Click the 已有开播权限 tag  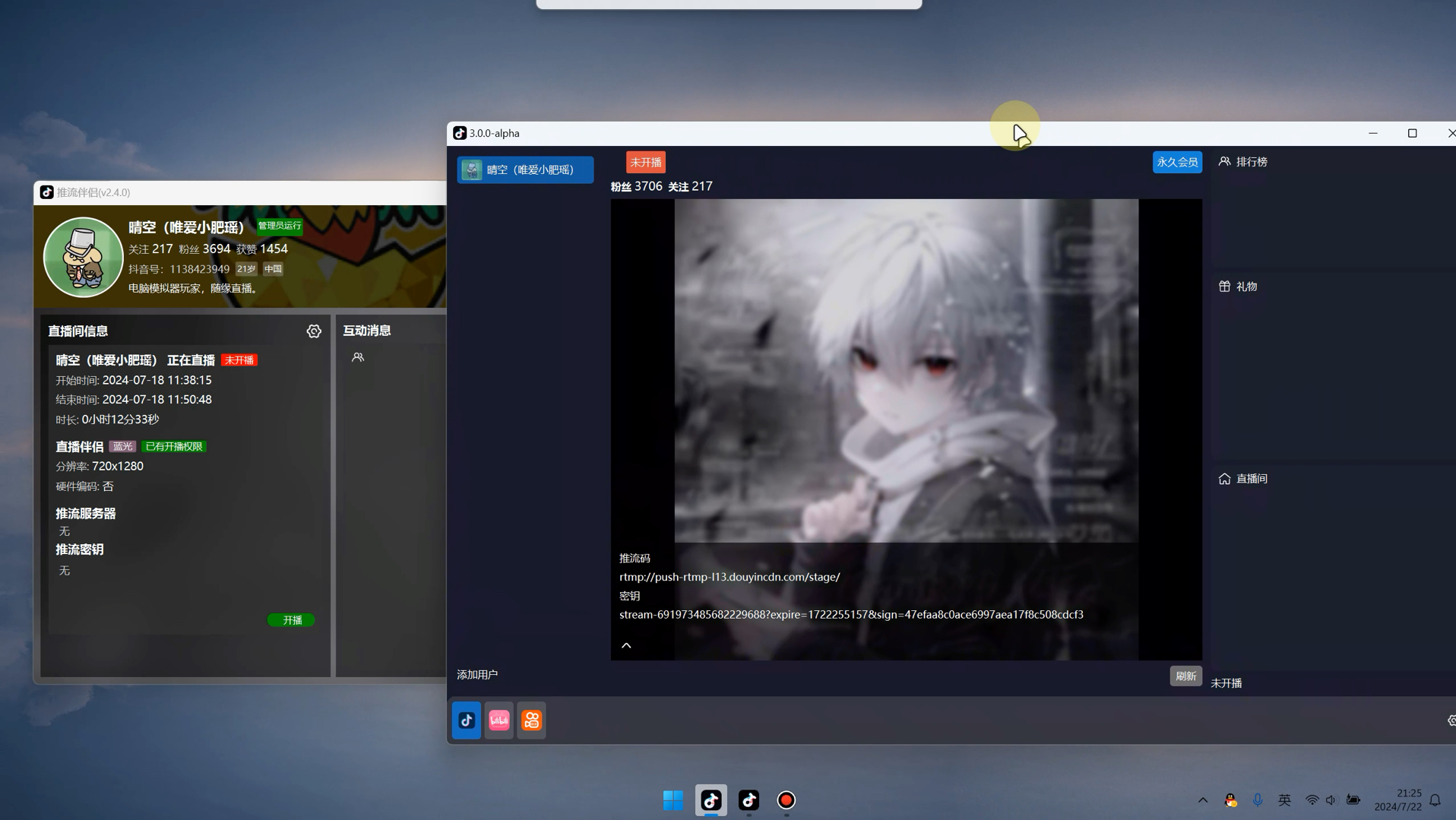pos(174,447)
